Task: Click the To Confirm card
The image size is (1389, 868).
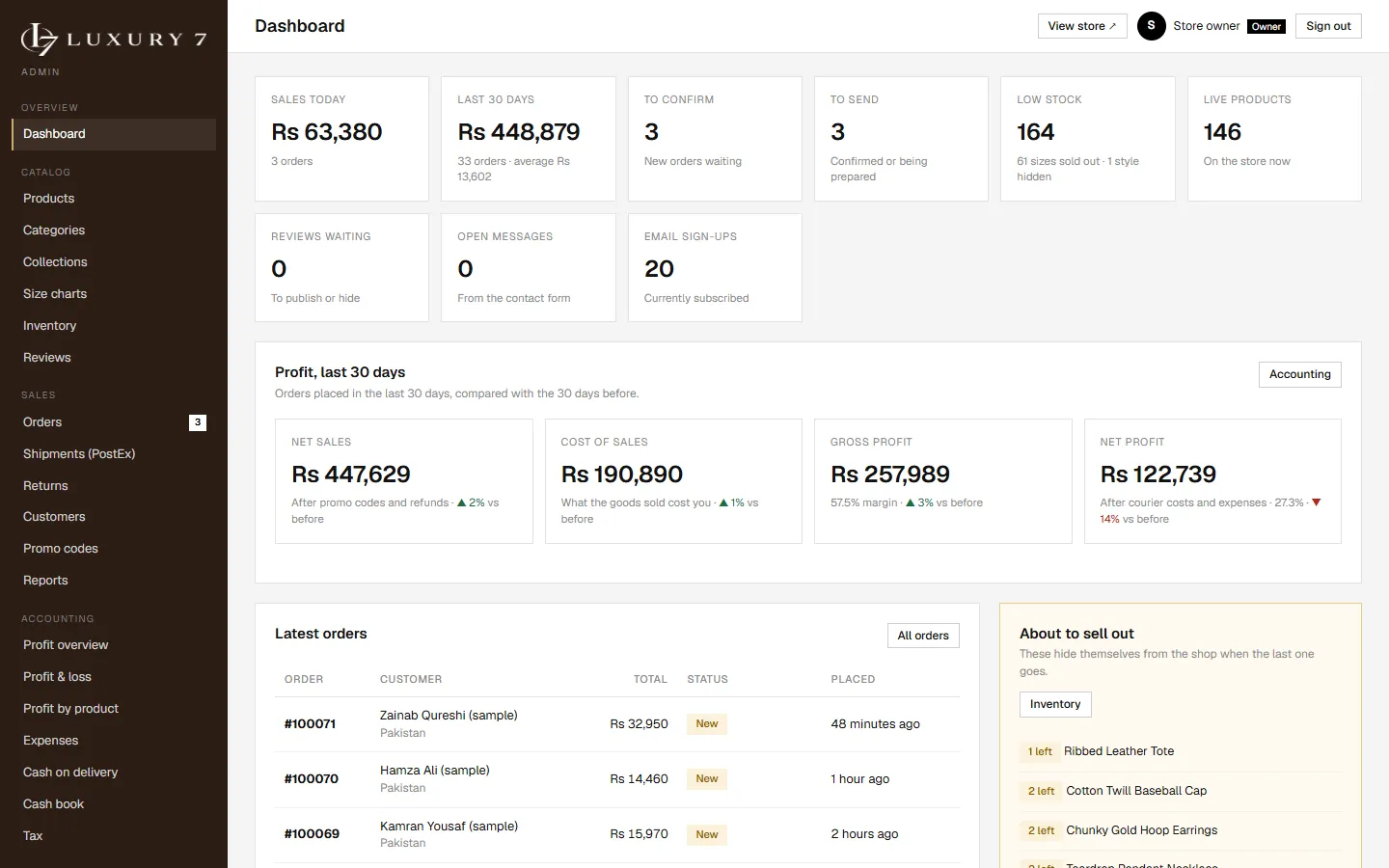Action: pos(715,139)
